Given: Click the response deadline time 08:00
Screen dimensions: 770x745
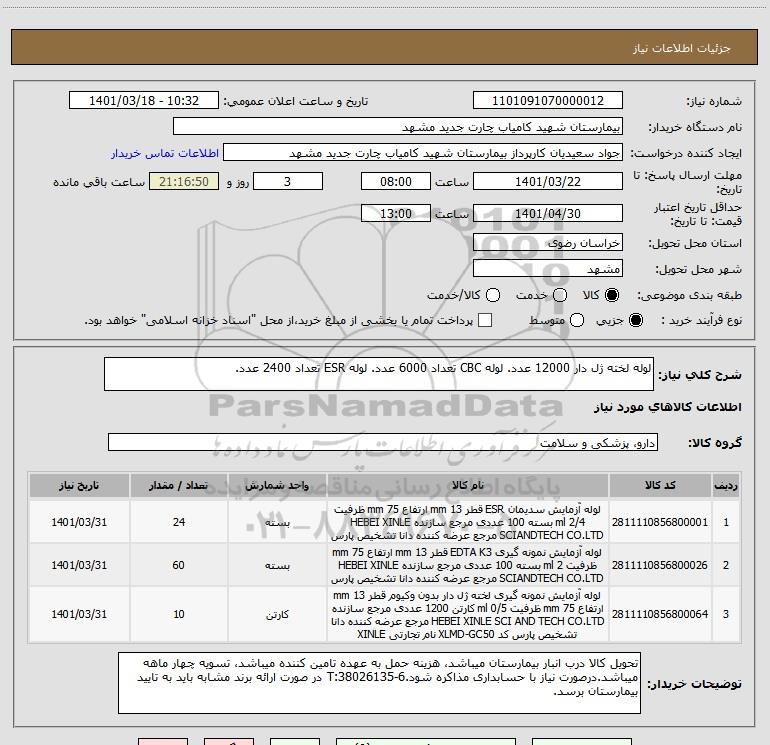Looking at the screenshot, I should [x=396, y=181].
